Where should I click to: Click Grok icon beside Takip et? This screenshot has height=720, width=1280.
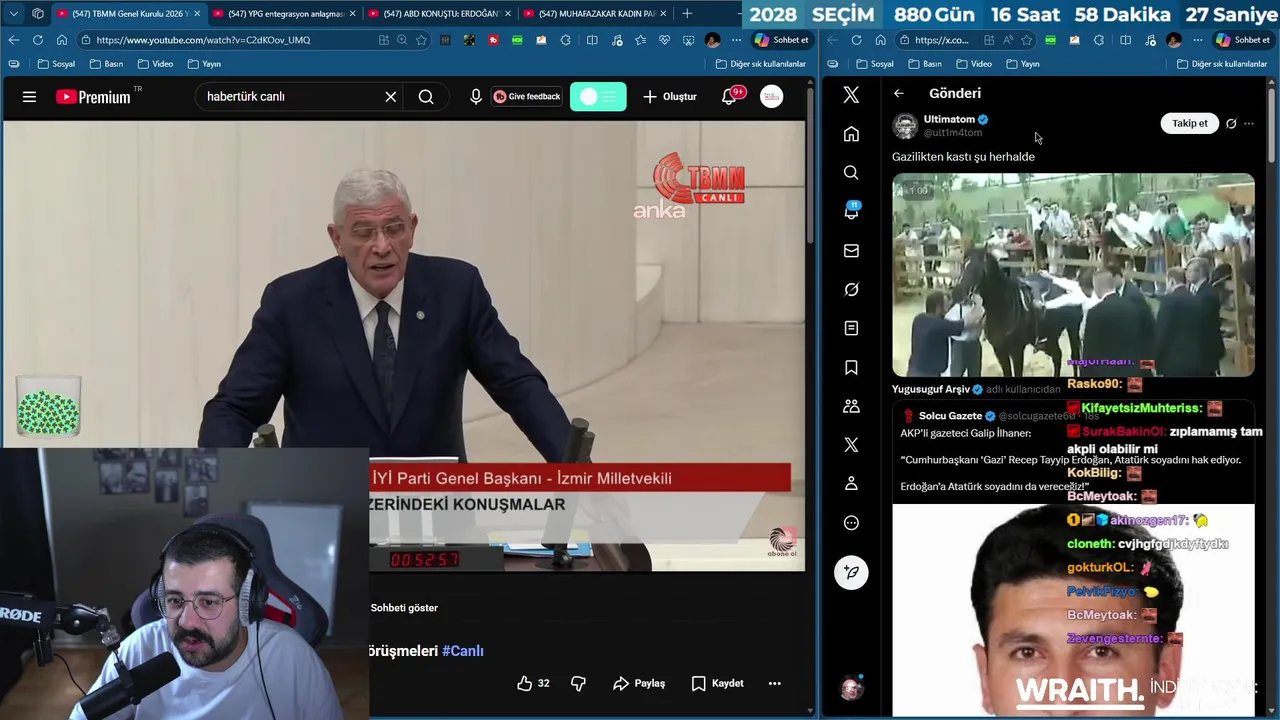coord(1231,124)
